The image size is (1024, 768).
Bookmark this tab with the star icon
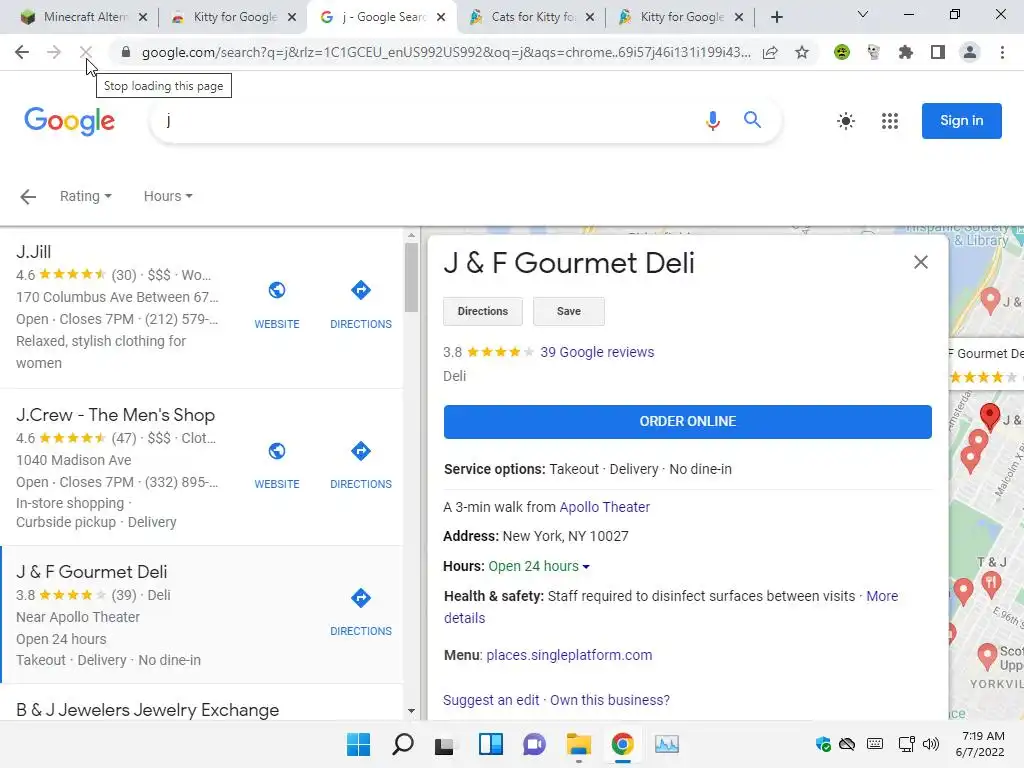click(802, 52)
